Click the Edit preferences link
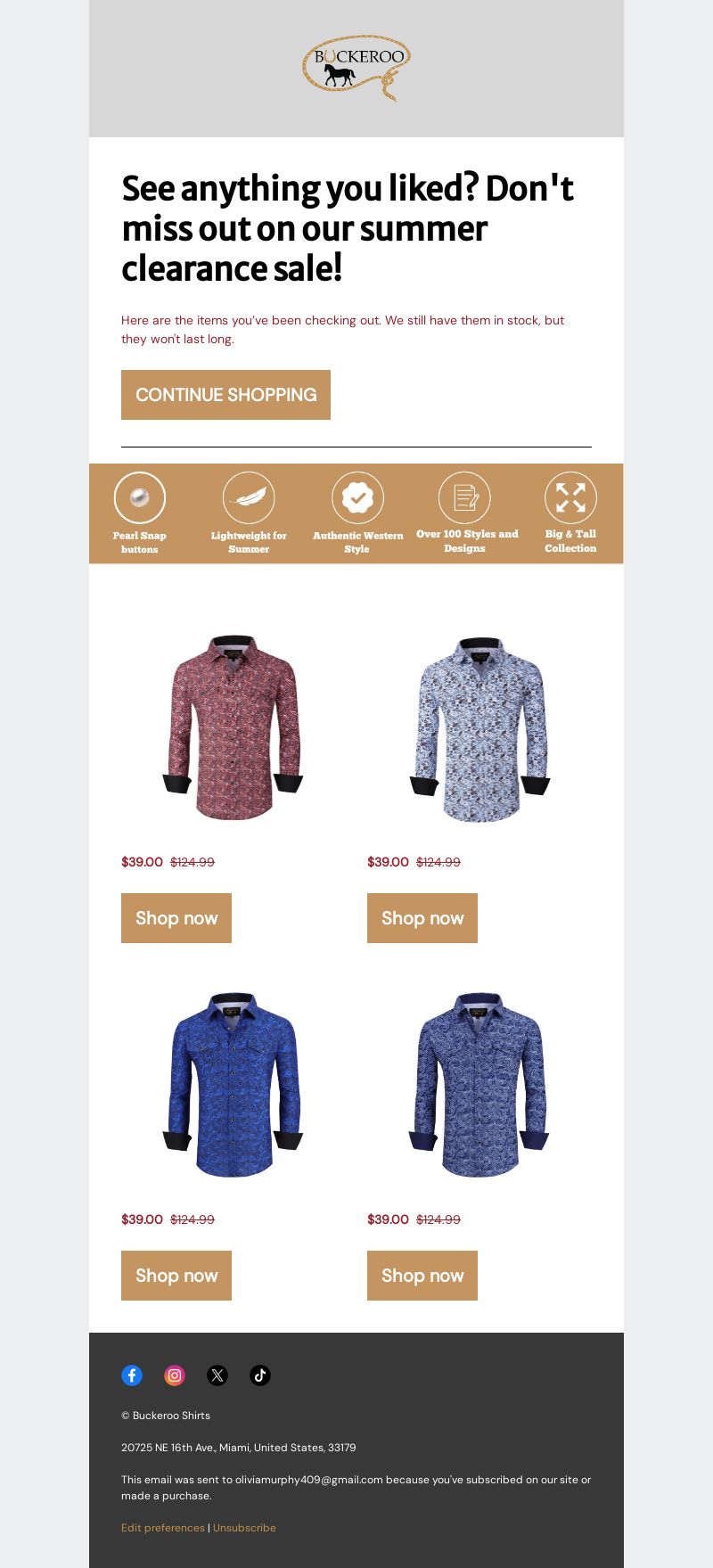This screenshot has height=1568, width=713. click(163, 1528)
